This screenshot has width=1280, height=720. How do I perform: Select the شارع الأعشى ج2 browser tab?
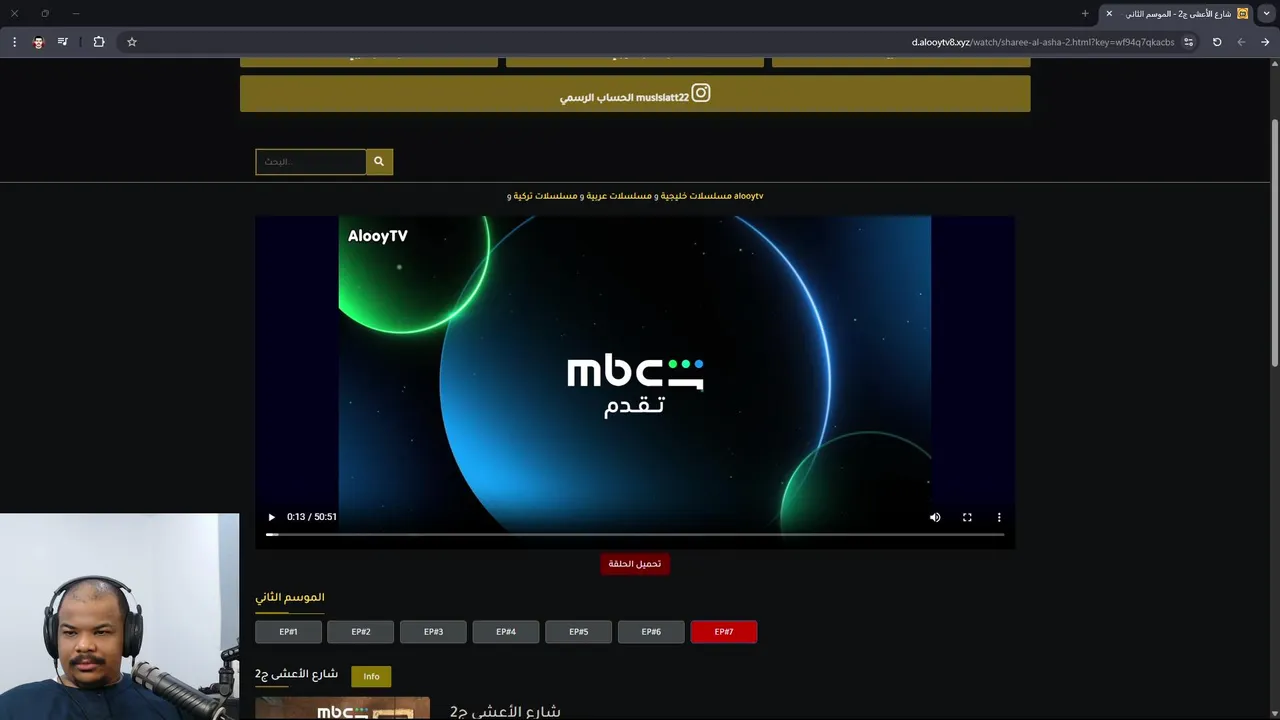(x=1178, y=14)
